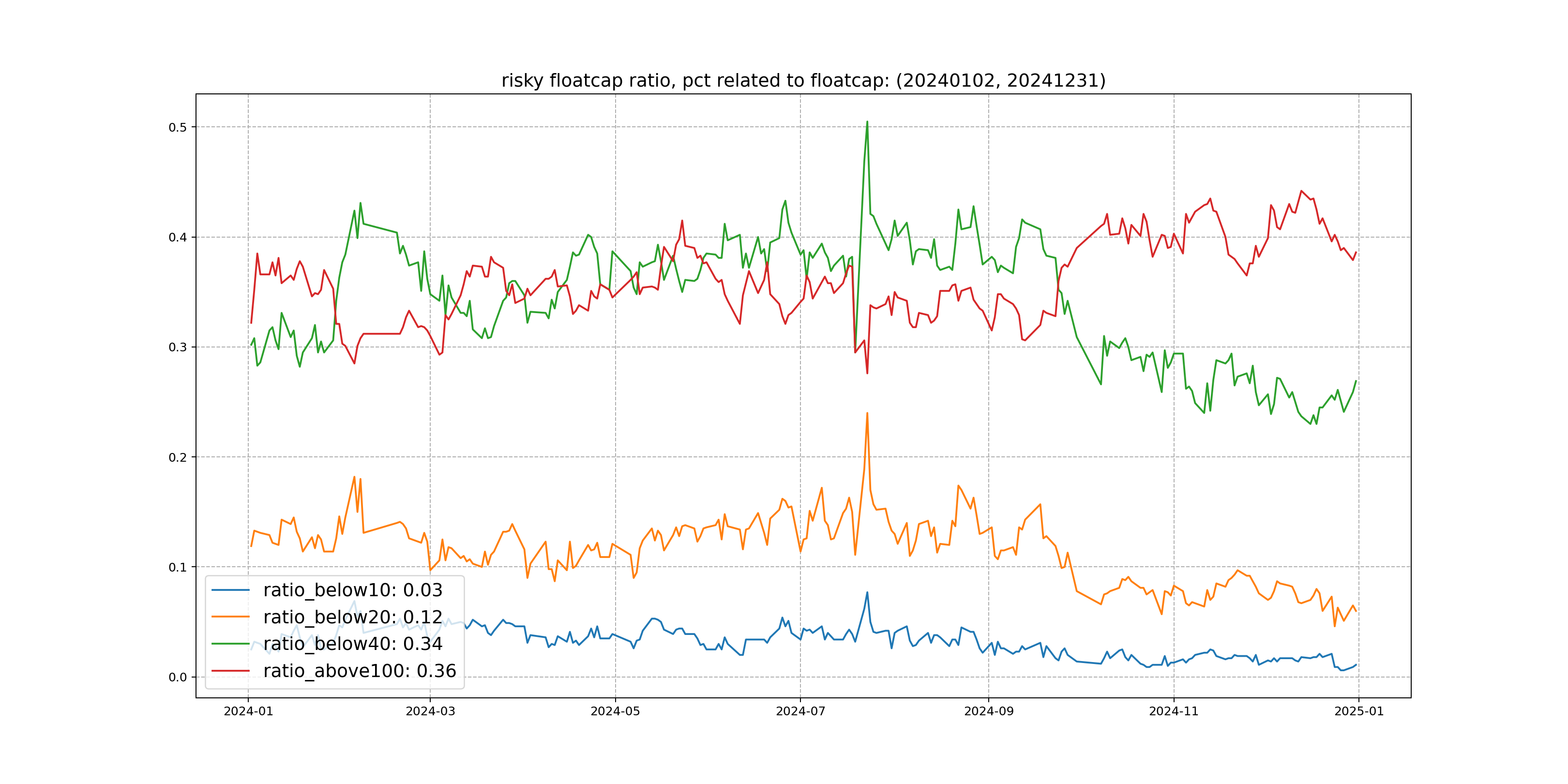Click the 0.2 y-axis tick label
1568x784 pixels.
[x=178, y=457]
